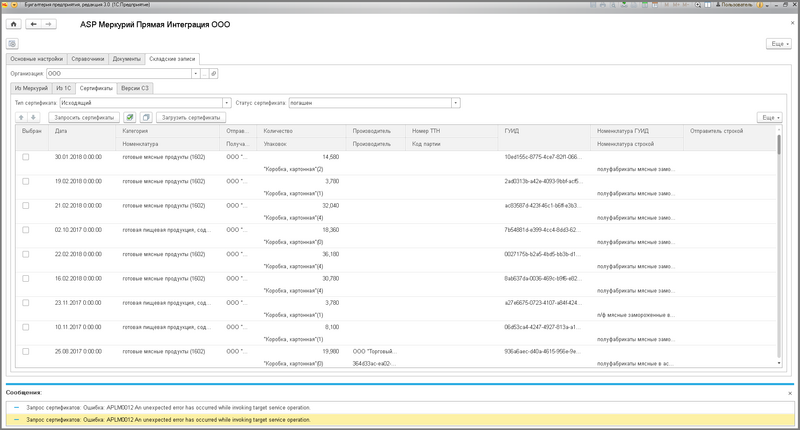
Task: Click the ellipsis select button for organization
Action: 205,73
